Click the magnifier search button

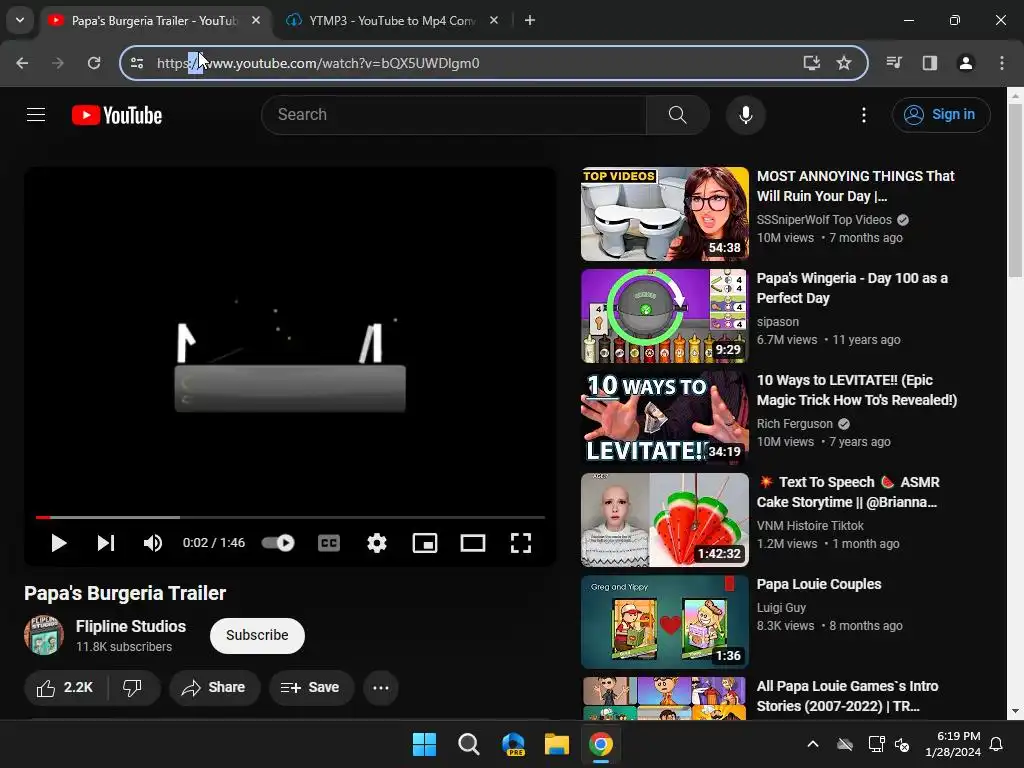coord(678,115)
